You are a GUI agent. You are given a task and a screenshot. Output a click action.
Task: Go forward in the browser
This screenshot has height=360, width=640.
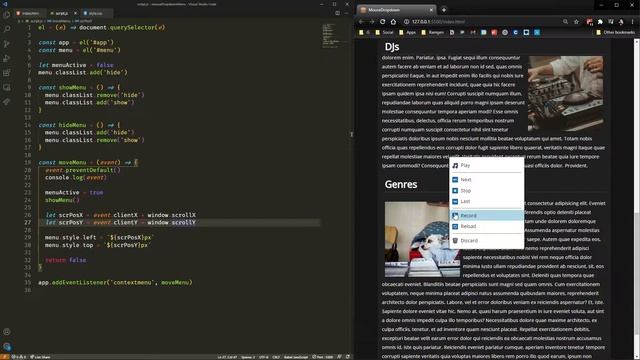pyautogui.click(x=372, y=22)
